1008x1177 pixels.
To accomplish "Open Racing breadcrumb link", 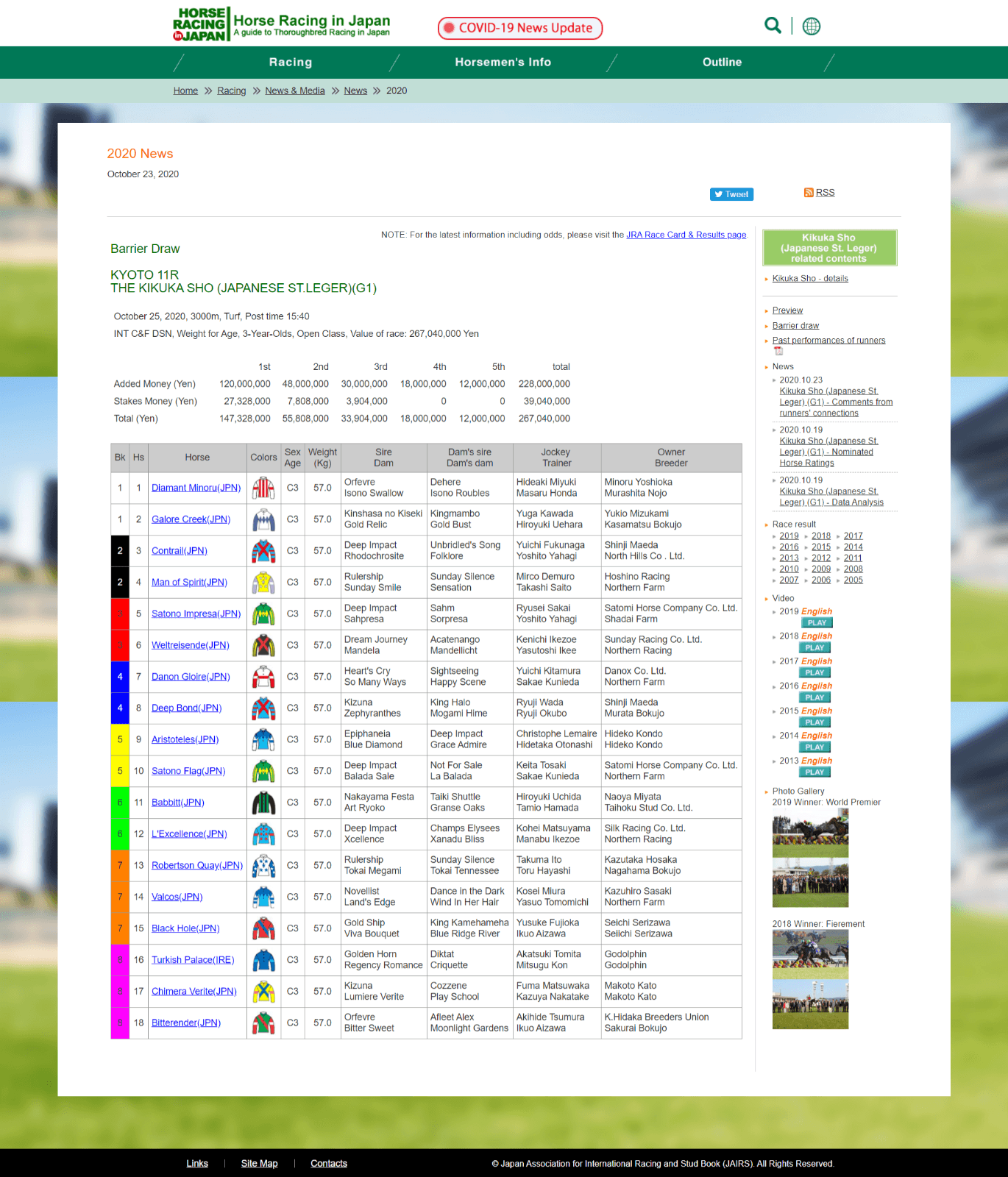I will click(x=232, y=90).
